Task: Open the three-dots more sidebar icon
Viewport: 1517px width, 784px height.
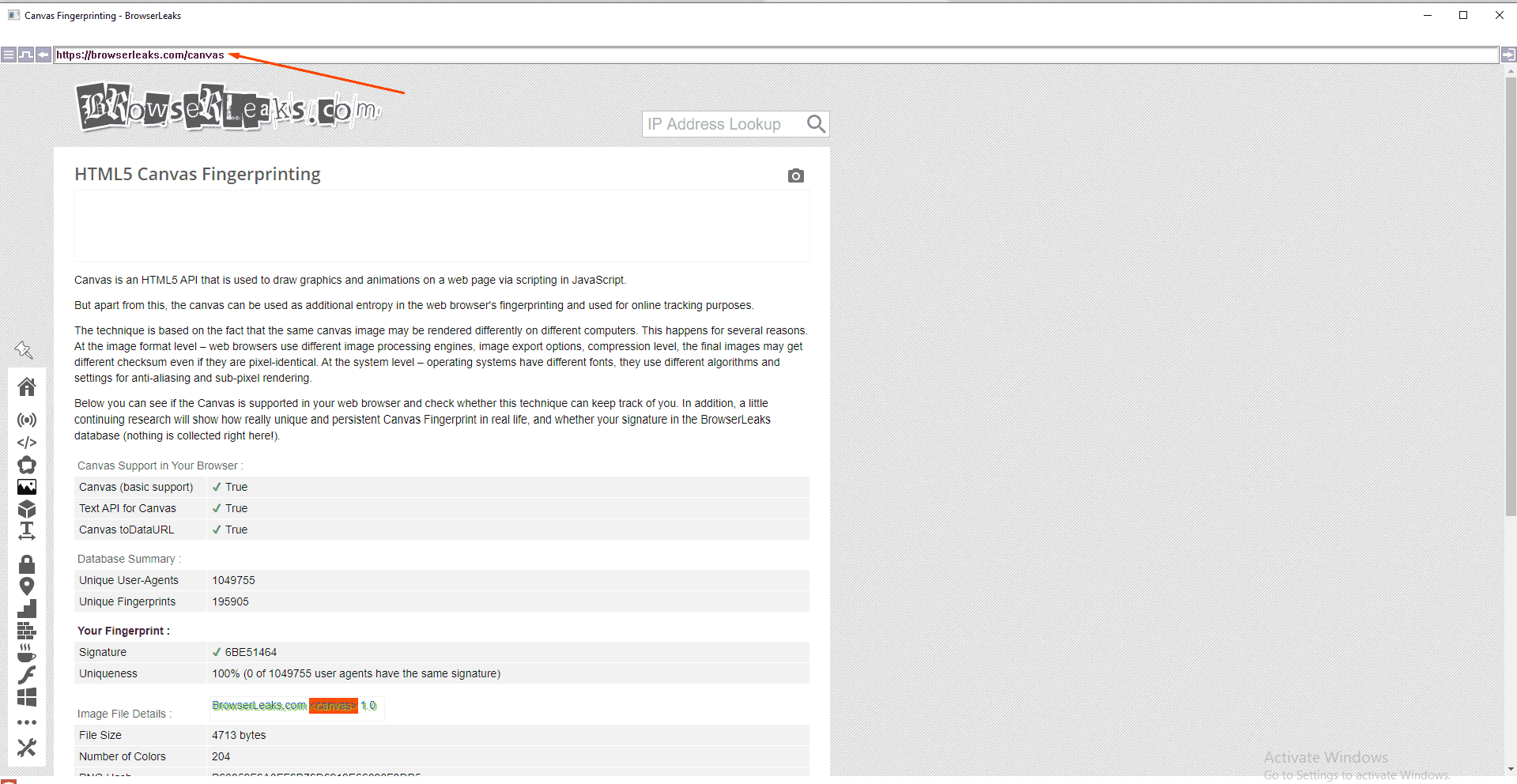Action: coord(27,722)
